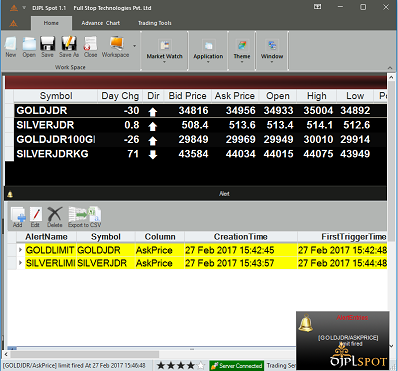The width and height of the screenshot is (398, 371).
Task: Delete the selected alert
Action: pos(55,217)
